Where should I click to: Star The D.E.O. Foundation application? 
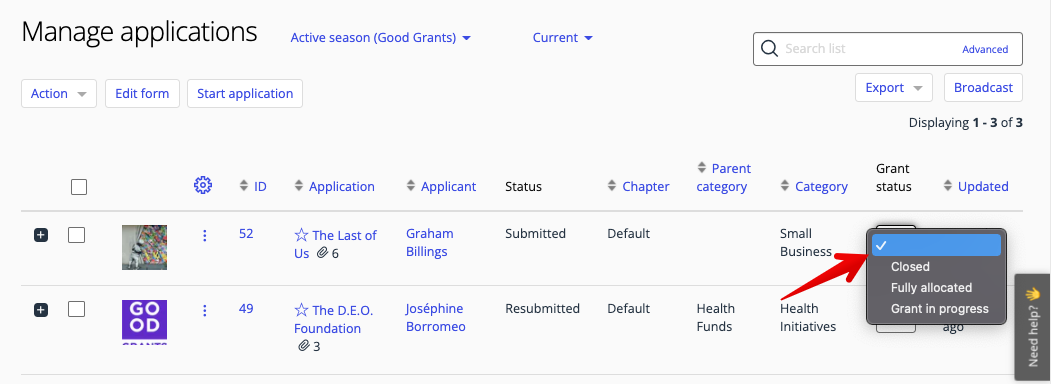point(301,310)
